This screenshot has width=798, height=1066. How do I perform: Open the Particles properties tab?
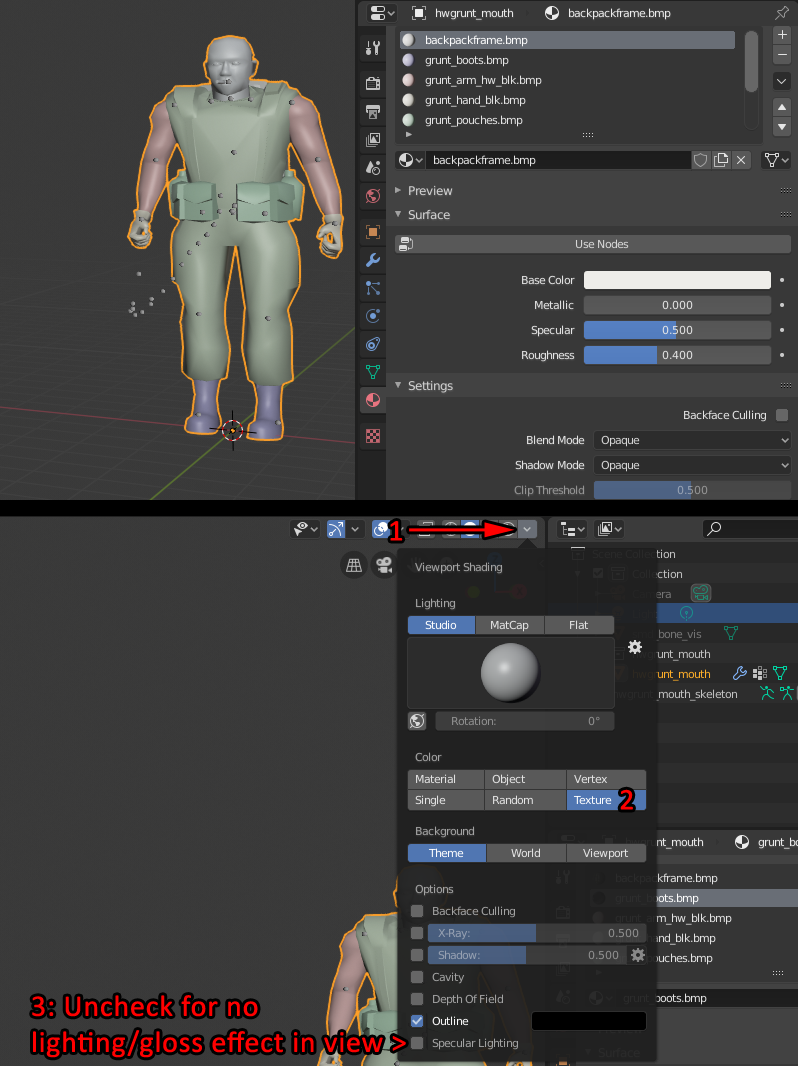pos(372,288)
